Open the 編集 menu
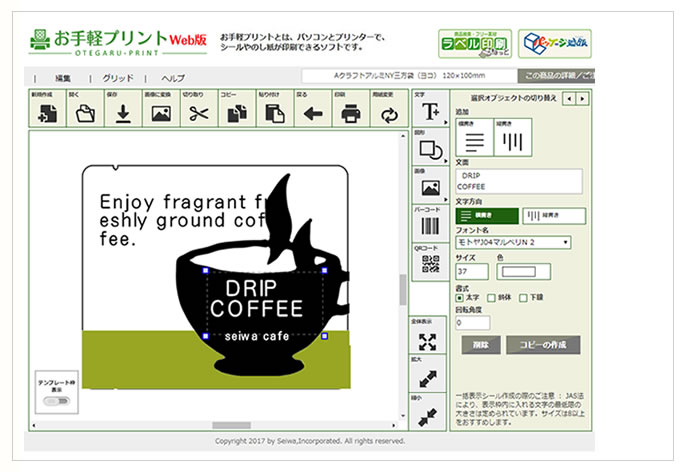690x472 pixels. click(63, 78)
